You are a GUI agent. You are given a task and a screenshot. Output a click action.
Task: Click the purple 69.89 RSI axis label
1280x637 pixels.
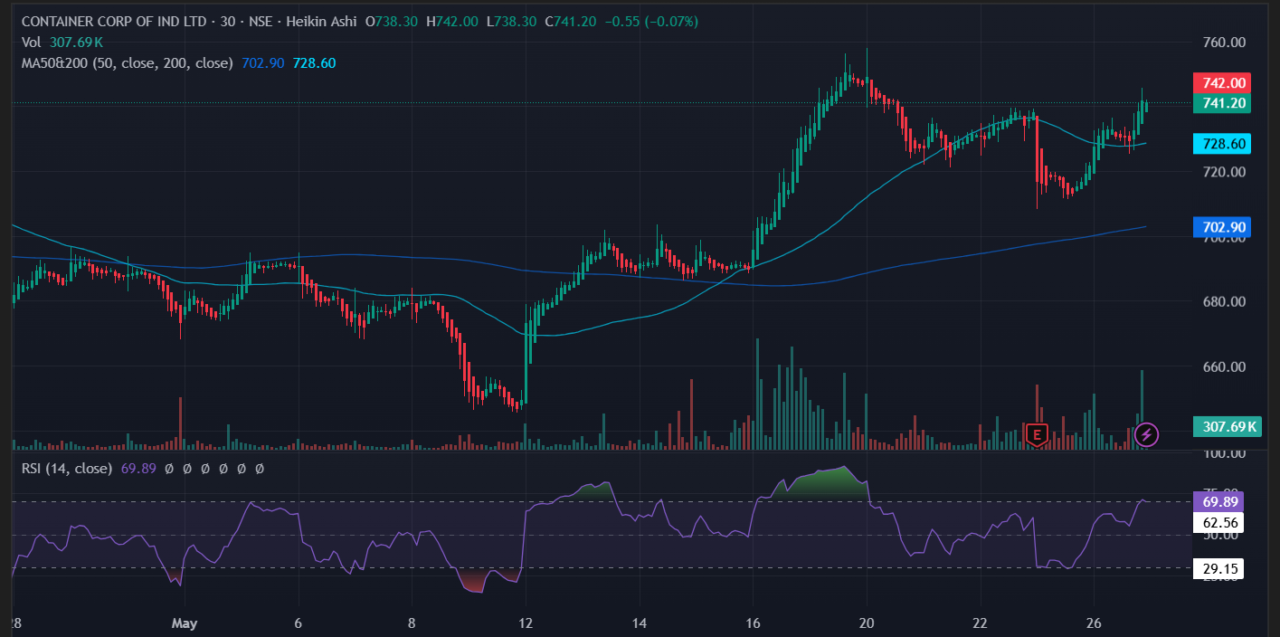point(1223,501)
